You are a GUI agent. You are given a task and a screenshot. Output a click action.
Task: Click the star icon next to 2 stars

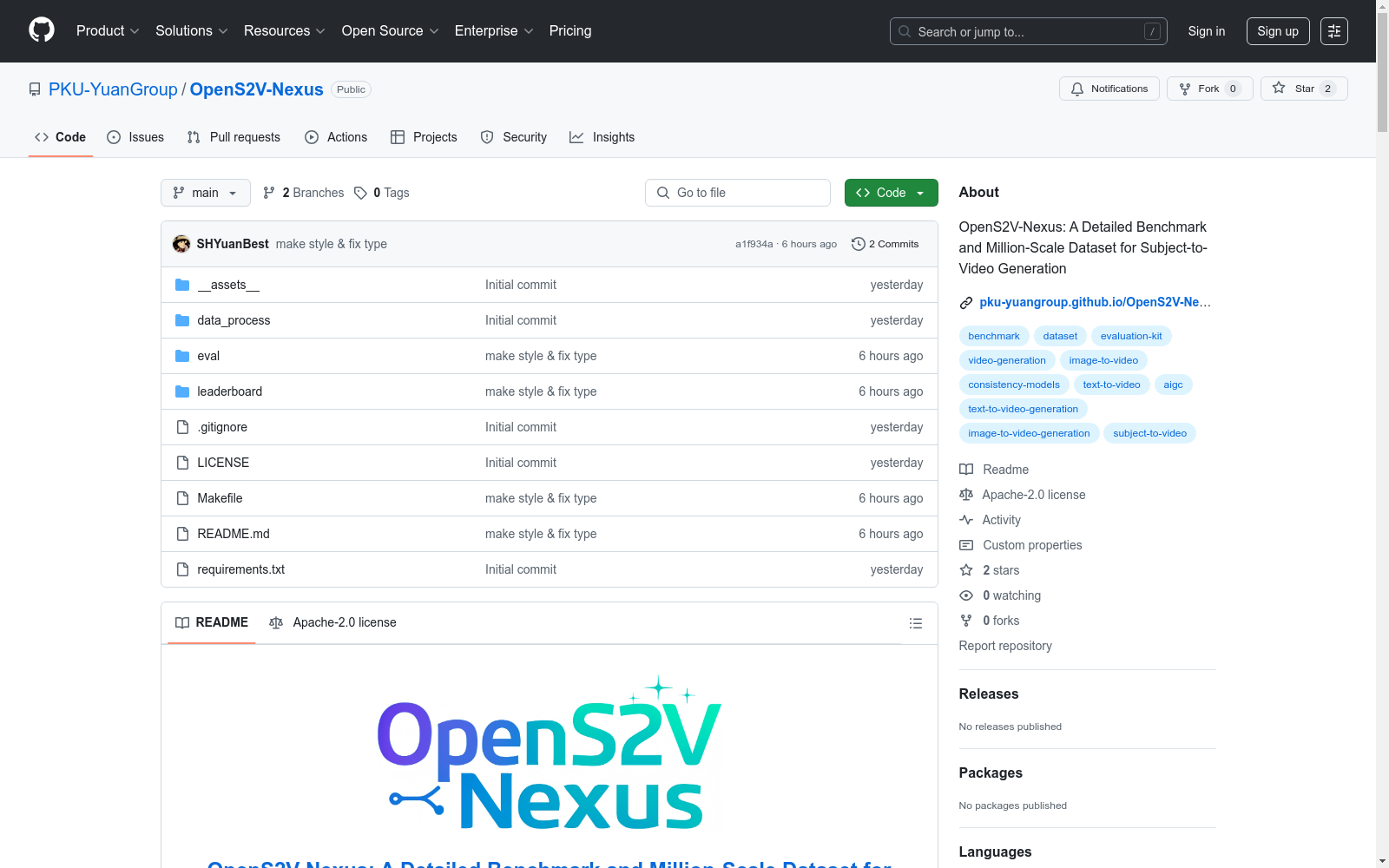point(966,570)
